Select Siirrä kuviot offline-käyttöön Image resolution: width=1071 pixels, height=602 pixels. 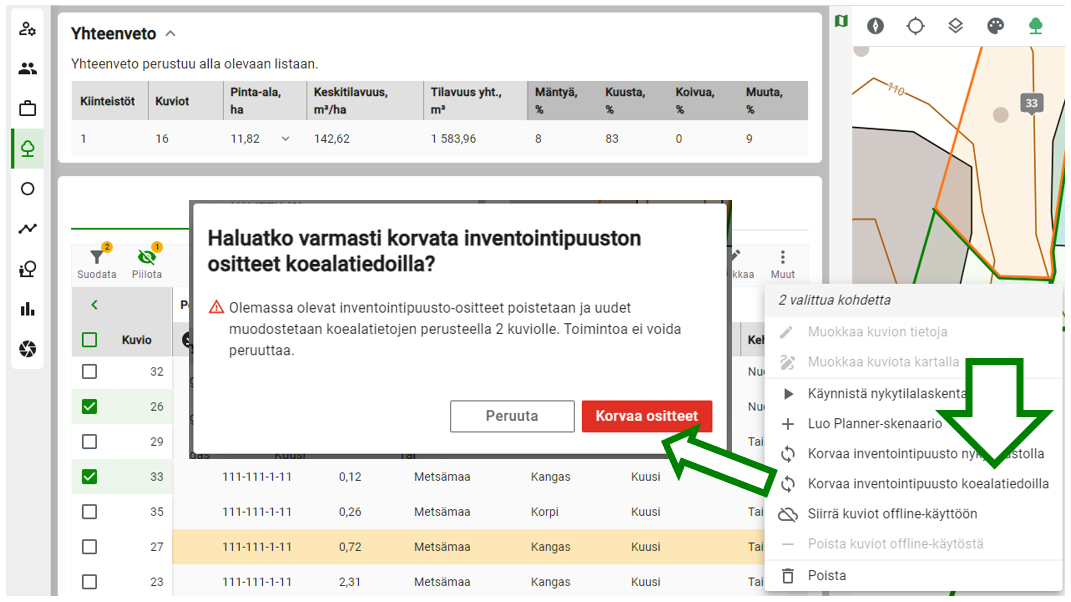(892, 514)
